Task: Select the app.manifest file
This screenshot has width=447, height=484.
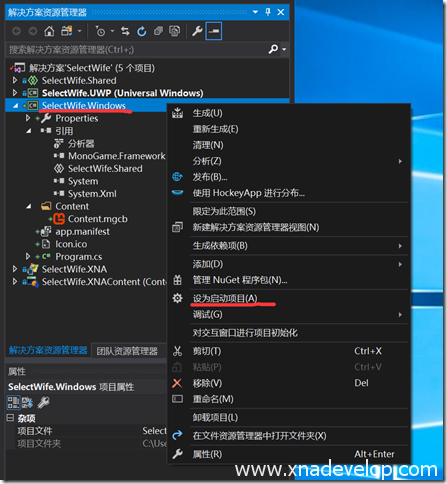Action: [82, 232]
